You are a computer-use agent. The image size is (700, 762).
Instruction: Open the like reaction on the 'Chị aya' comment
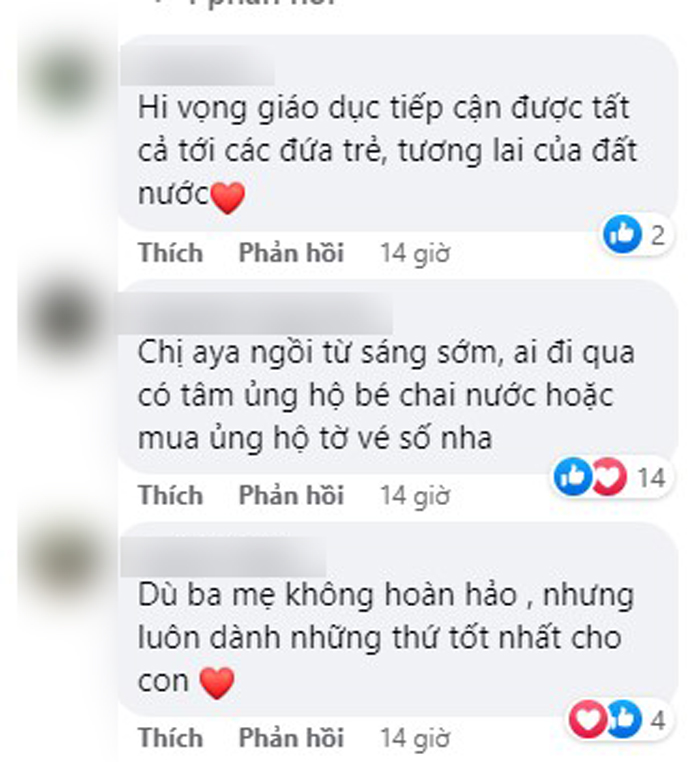click(x=573, y=476)
